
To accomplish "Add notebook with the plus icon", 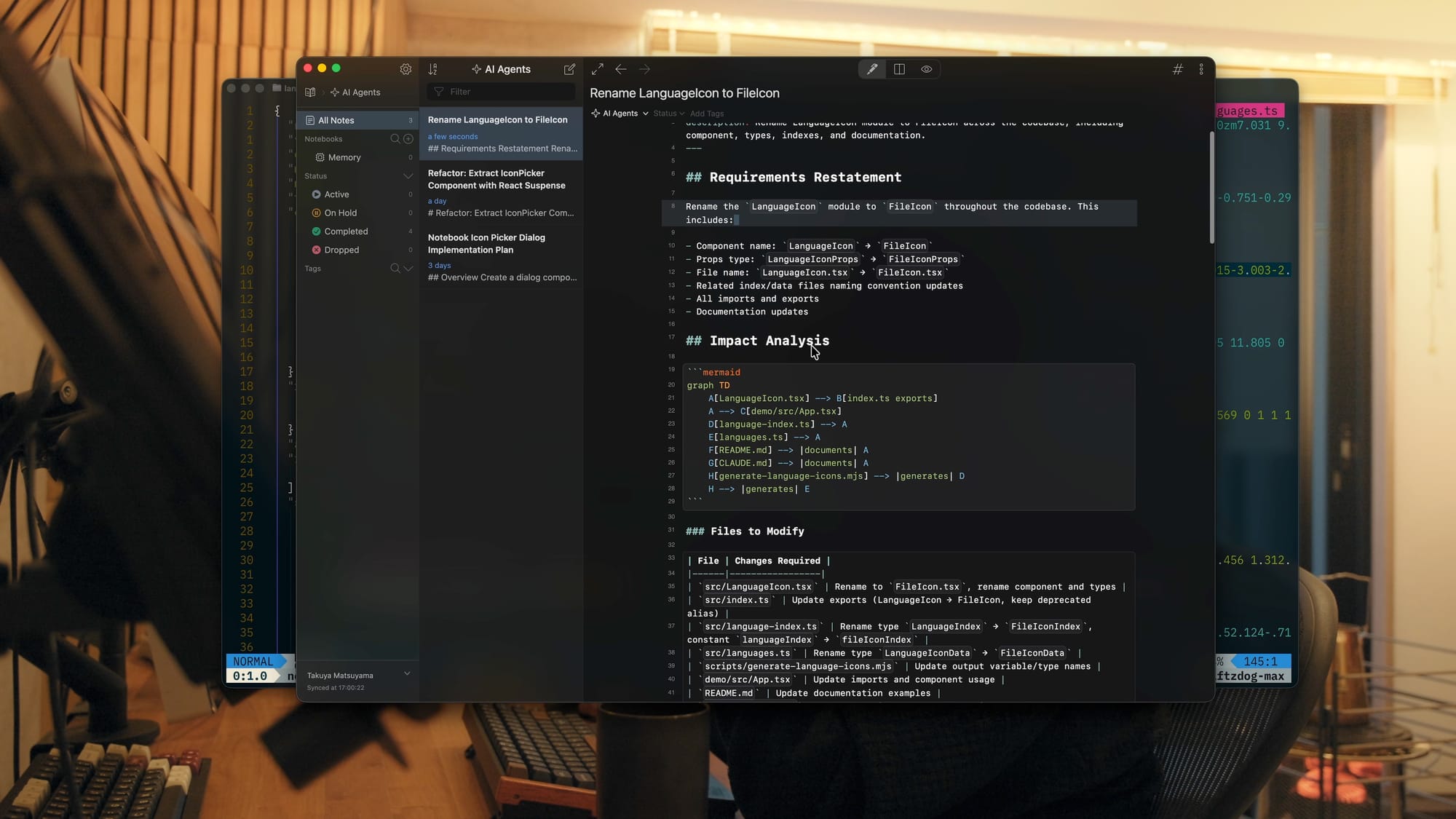I will click(408, 139).
